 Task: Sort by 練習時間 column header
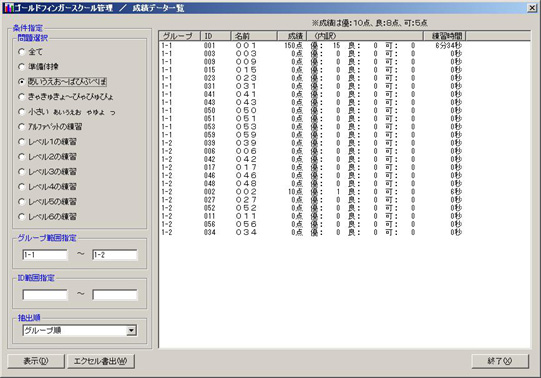[444, 36]
